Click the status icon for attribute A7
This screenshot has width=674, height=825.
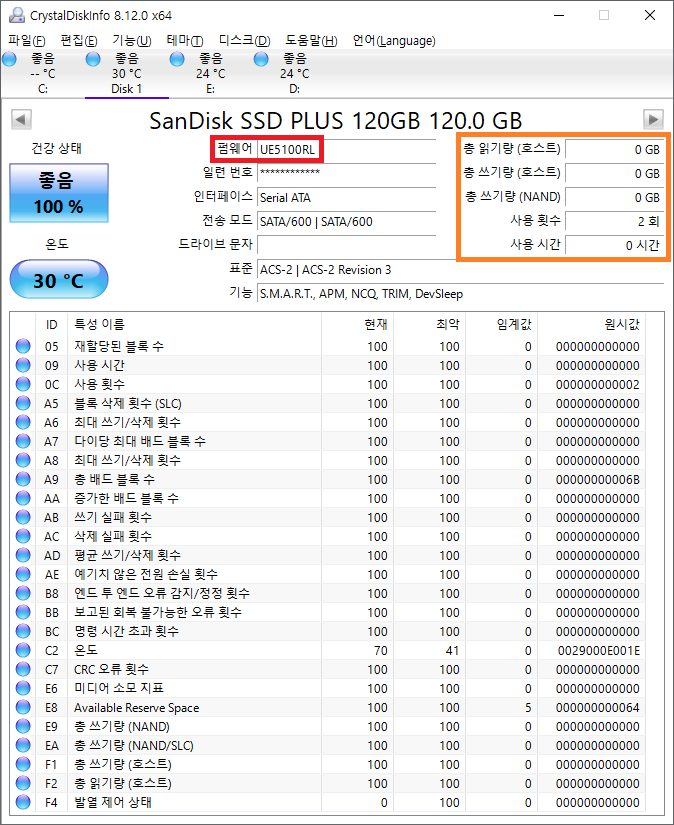(23, 441)
